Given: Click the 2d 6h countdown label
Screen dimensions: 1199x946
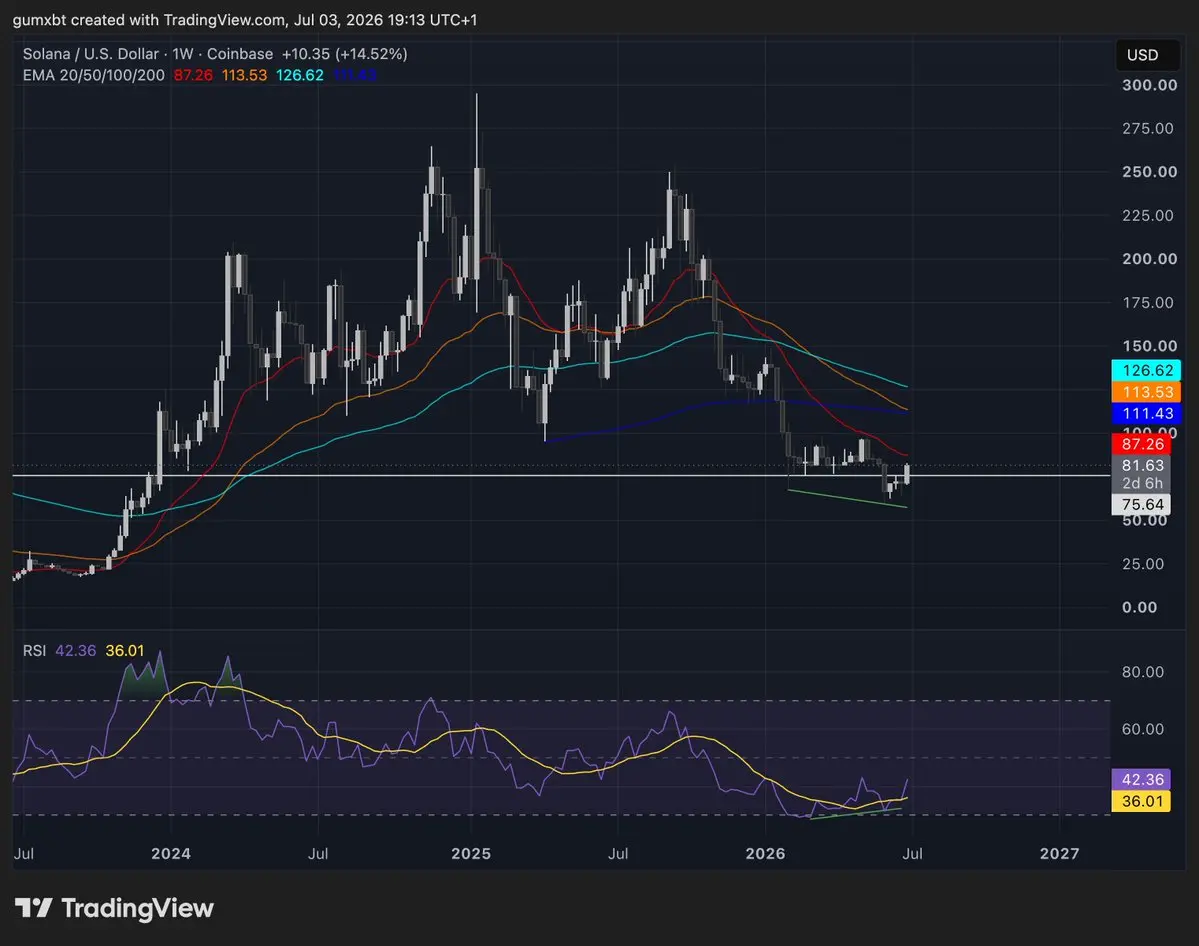Looking at the screenshot, I should tap(1141, 483).
